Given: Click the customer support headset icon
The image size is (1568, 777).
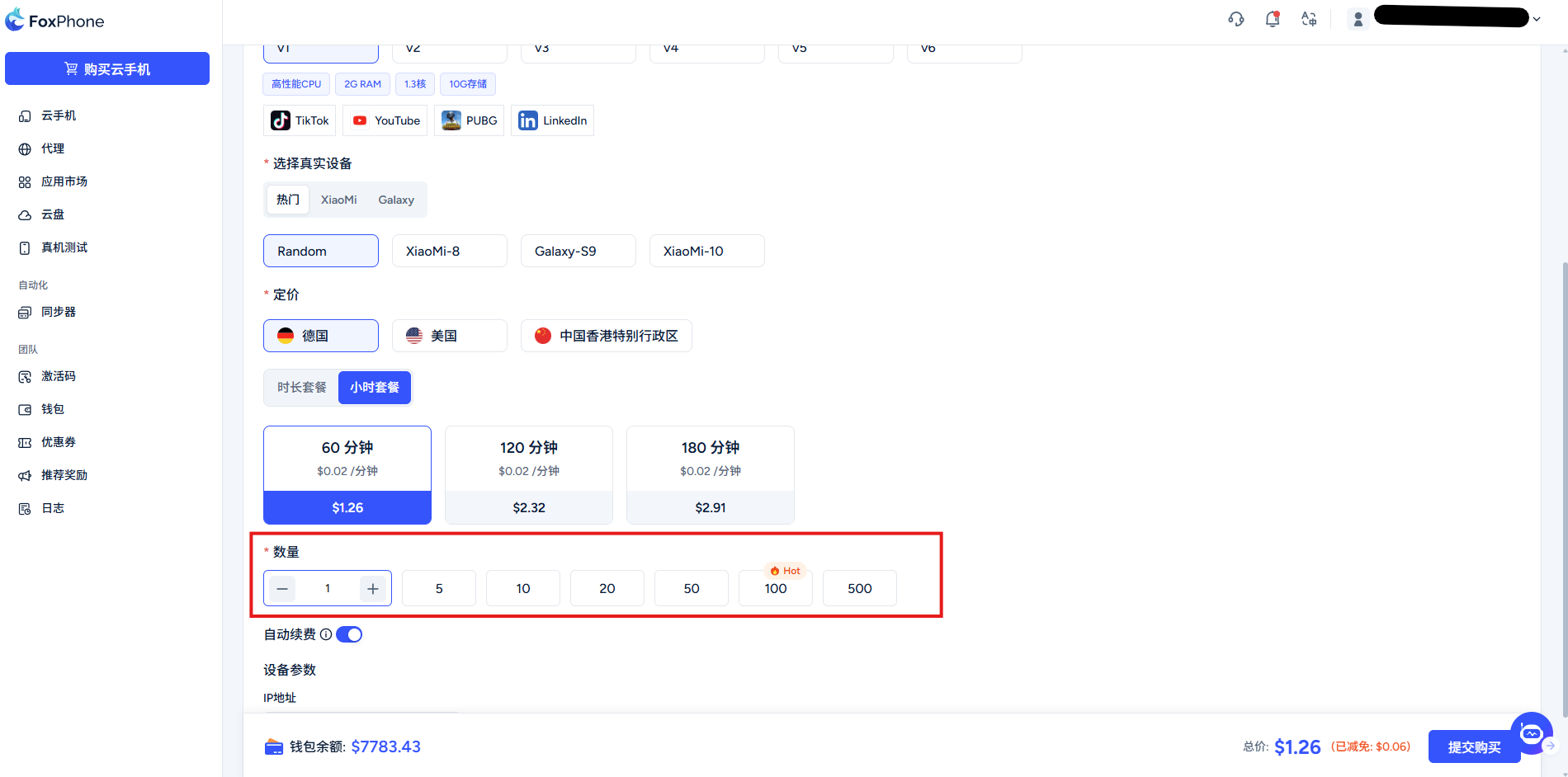Looking at the screenshot, I should point(1235,19).
